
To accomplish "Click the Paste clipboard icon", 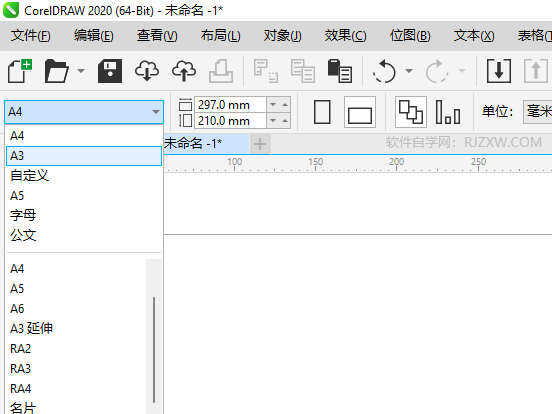I will tap(340, 71).
